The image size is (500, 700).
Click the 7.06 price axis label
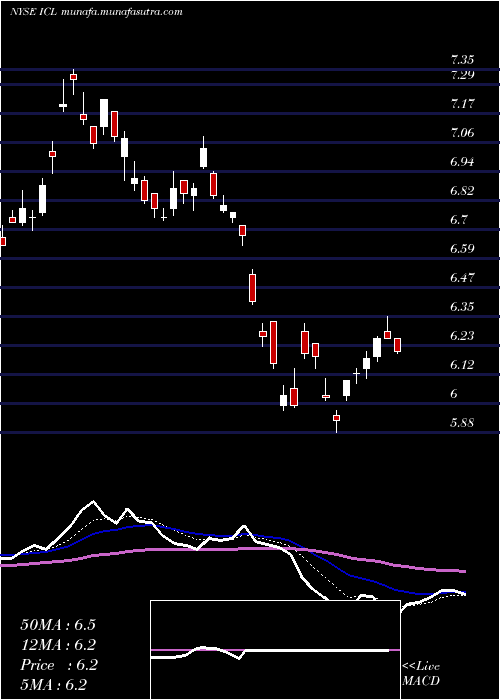[x=462, y=133]
